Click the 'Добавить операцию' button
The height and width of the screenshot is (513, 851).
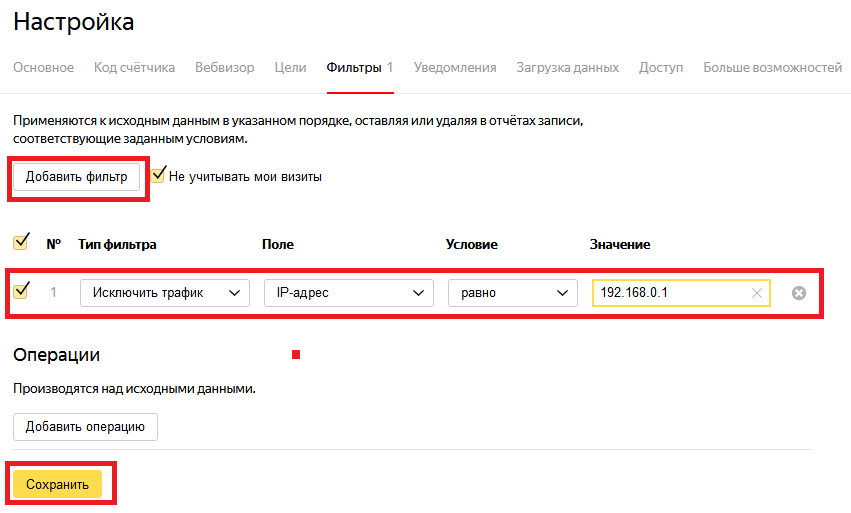click(85, 427)
